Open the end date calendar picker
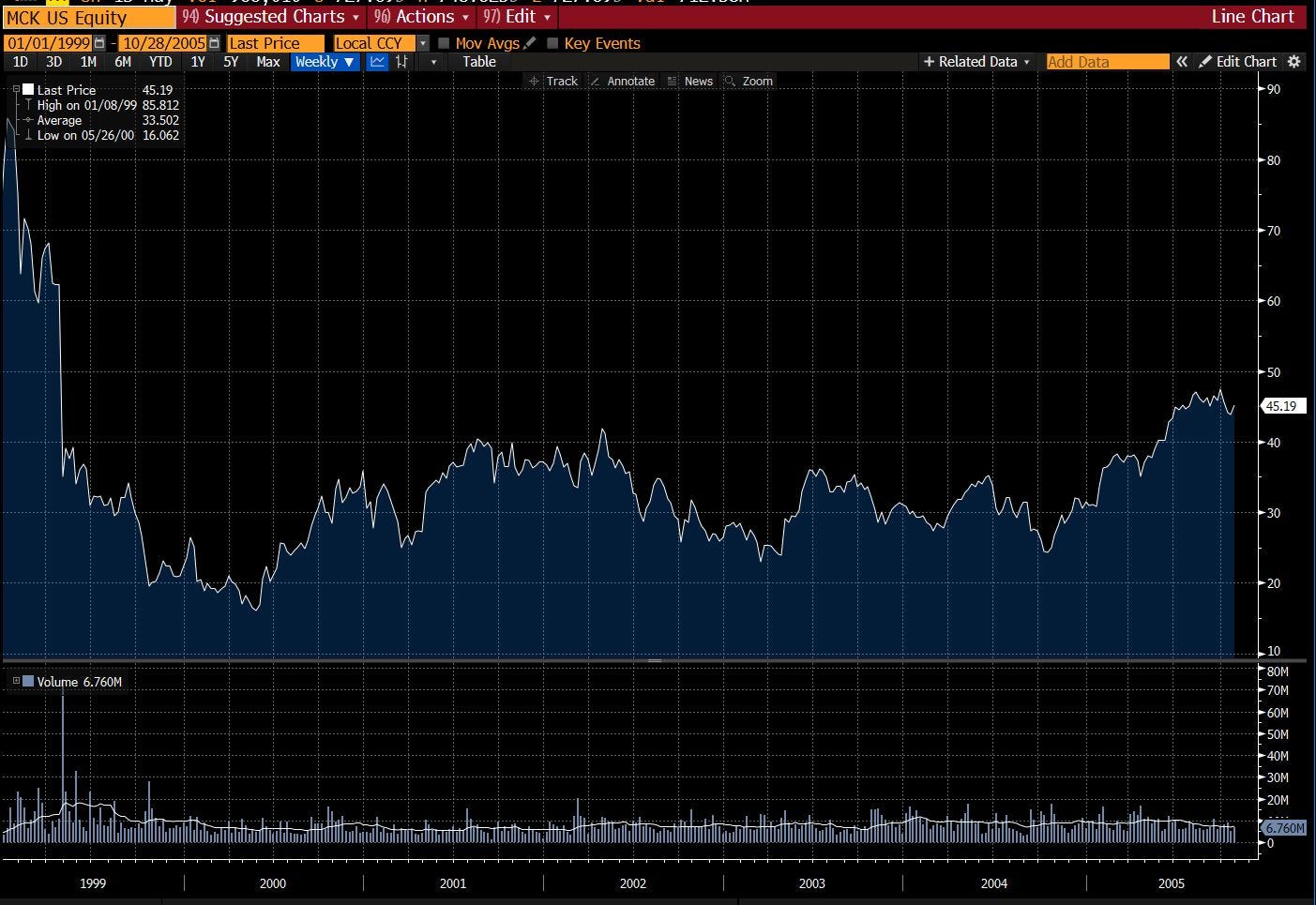Screen dimensions: 1316x905 [x=215, y=43]
